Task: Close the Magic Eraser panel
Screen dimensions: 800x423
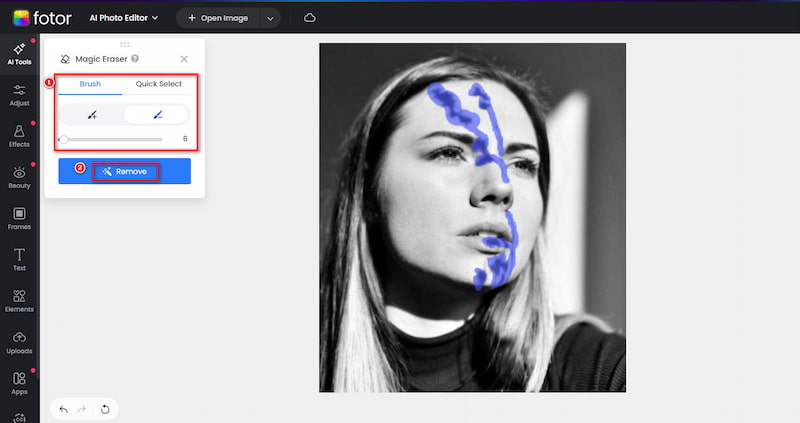Action: click(x=184, y=59)
